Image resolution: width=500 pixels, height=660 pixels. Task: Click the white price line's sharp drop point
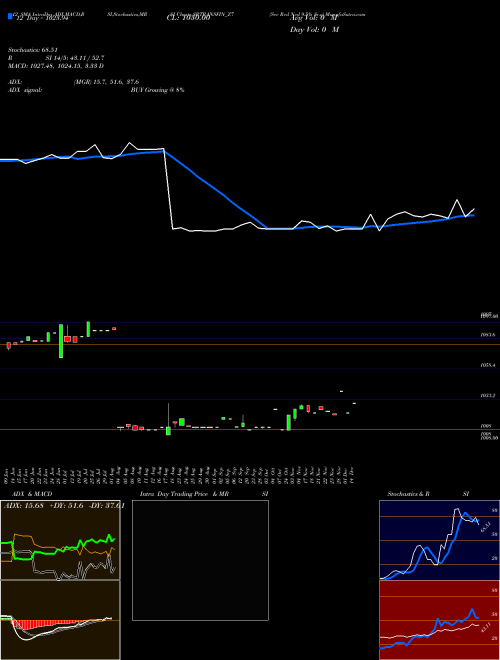[168, 189]
